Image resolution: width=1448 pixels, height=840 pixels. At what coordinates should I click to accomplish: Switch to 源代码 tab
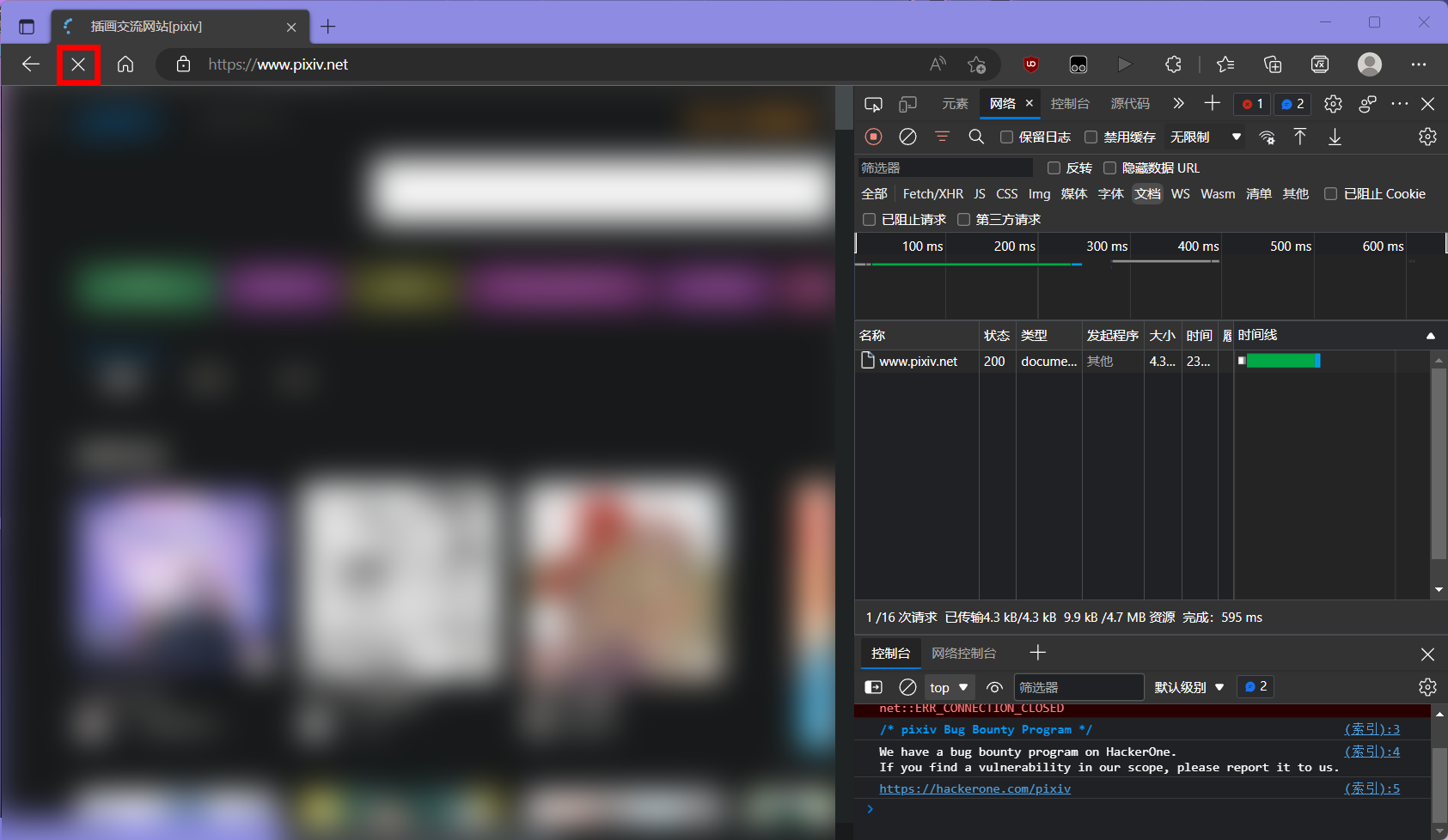coord(1130,104)
